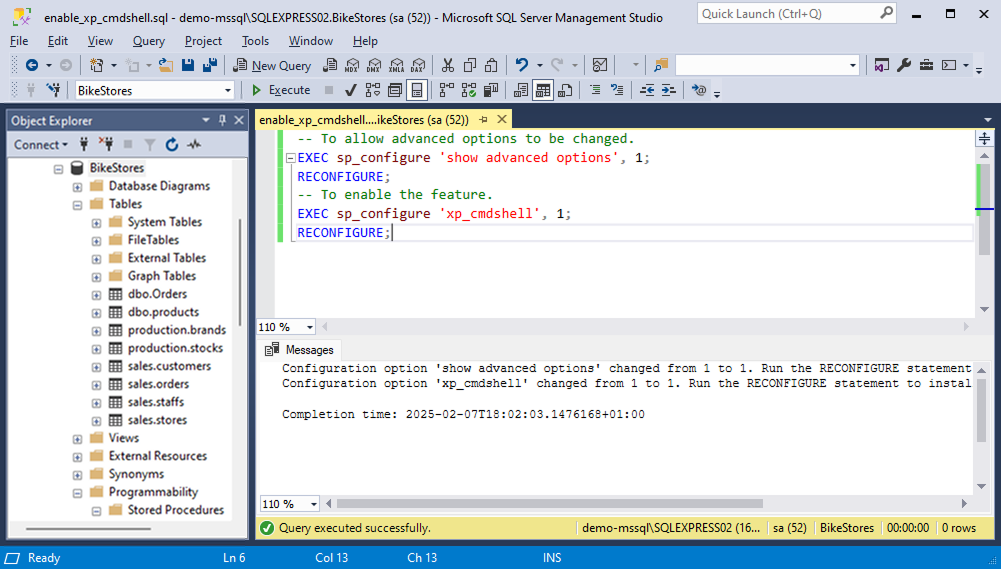Viewport: 1001px width, 569px height.
Task: Open the BikeStores database dropdown
Action: pos(228,91)
